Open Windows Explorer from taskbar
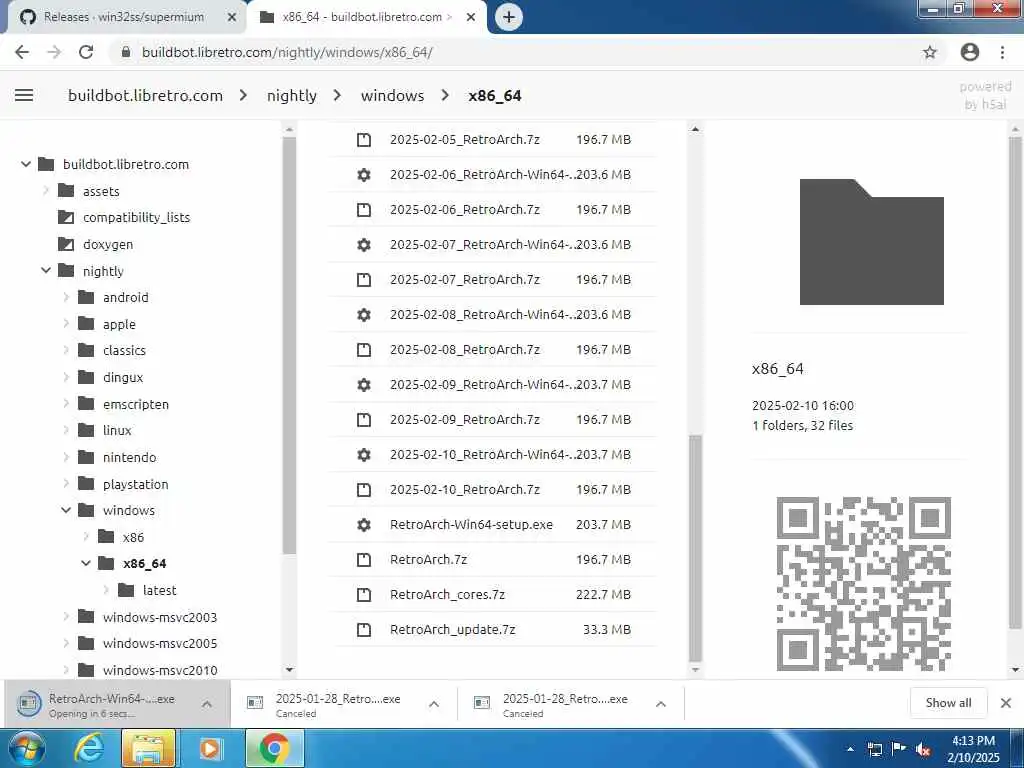Screen dimensions: 1024x768 tap(148, 748)
